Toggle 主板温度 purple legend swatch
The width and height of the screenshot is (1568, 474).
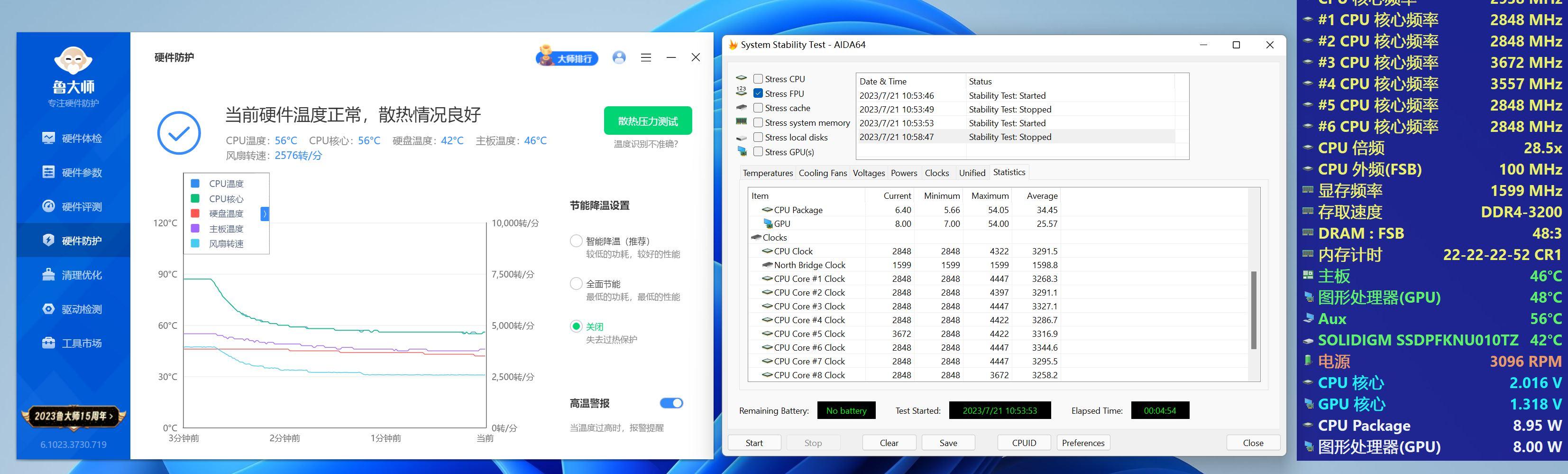click(x=195, y=229)
